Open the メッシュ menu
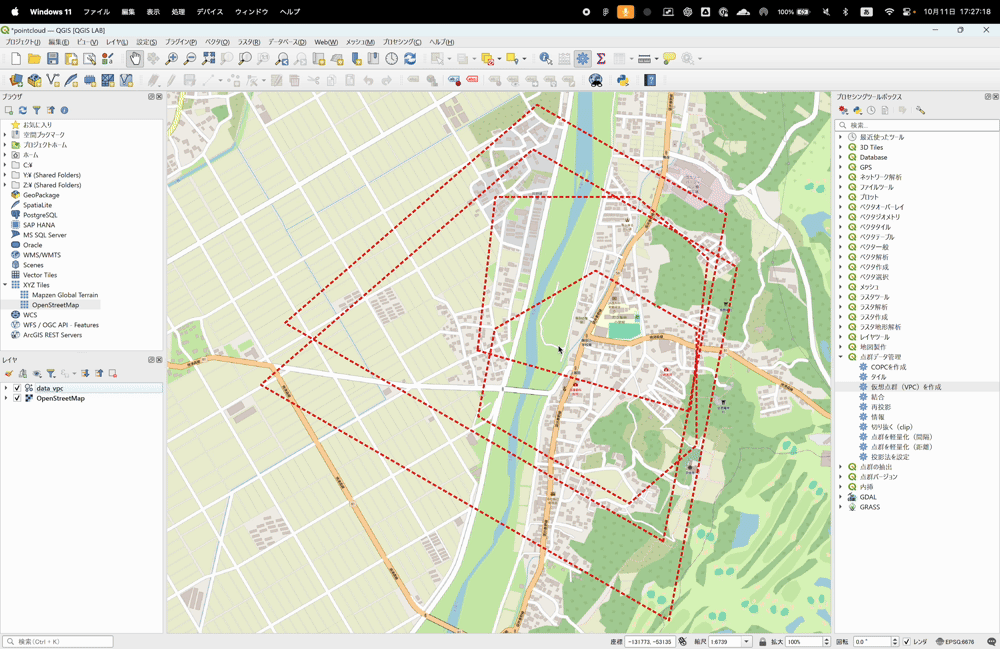The width and height of the screenshot is (1000, 649). tap(360, 42)
